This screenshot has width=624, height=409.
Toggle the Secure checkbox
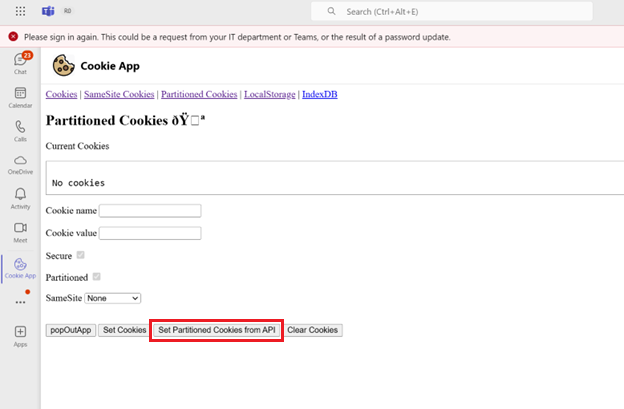coord(80,255)
